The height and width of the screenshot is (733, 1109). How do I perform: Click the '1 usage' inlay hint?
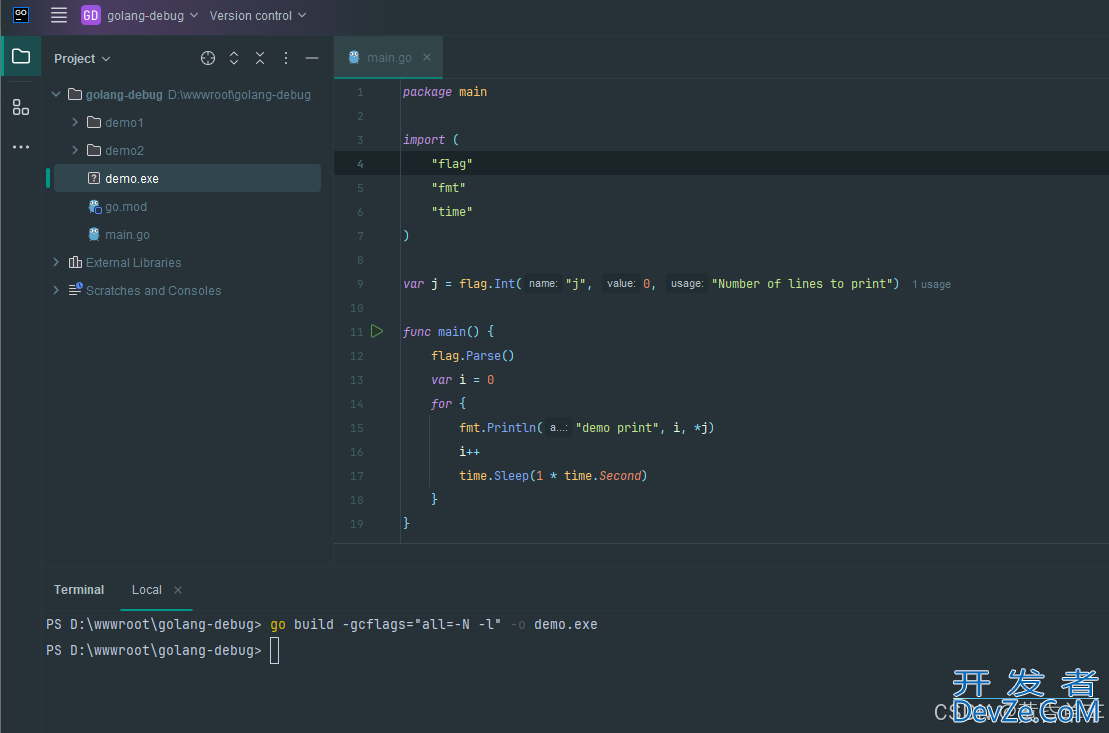coord(931,284)
